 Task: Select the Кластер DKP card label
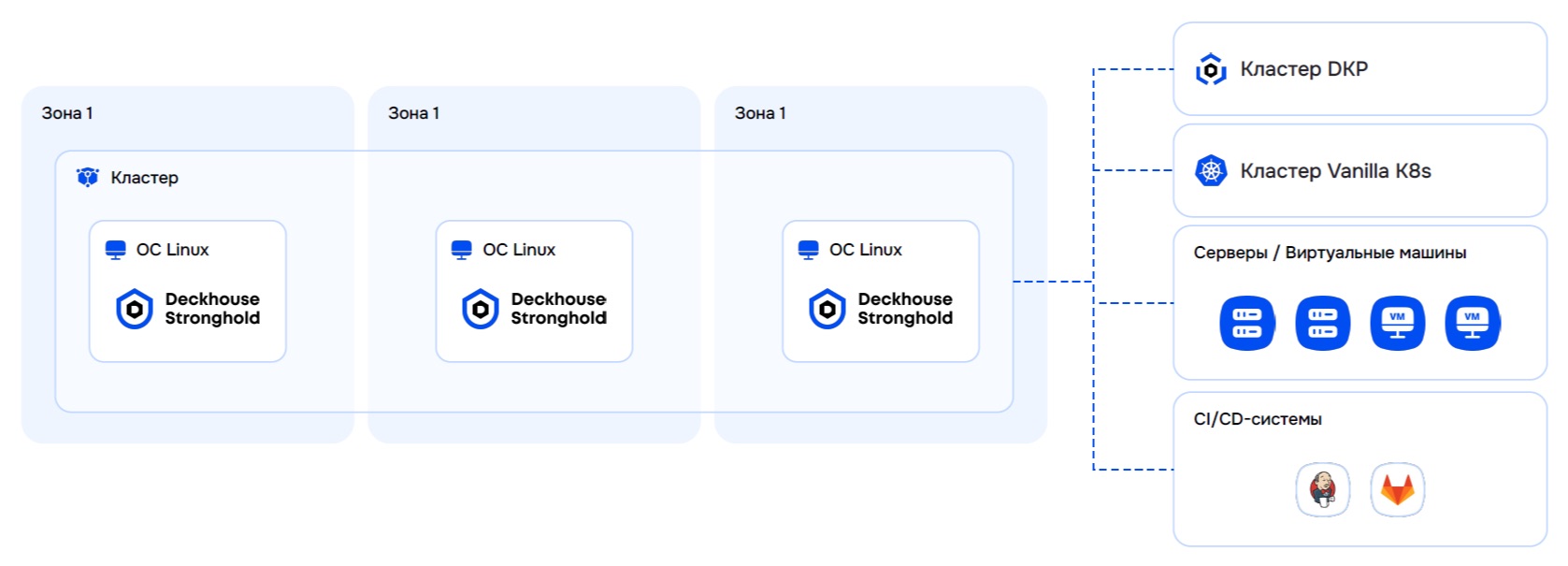(1303, 69)
